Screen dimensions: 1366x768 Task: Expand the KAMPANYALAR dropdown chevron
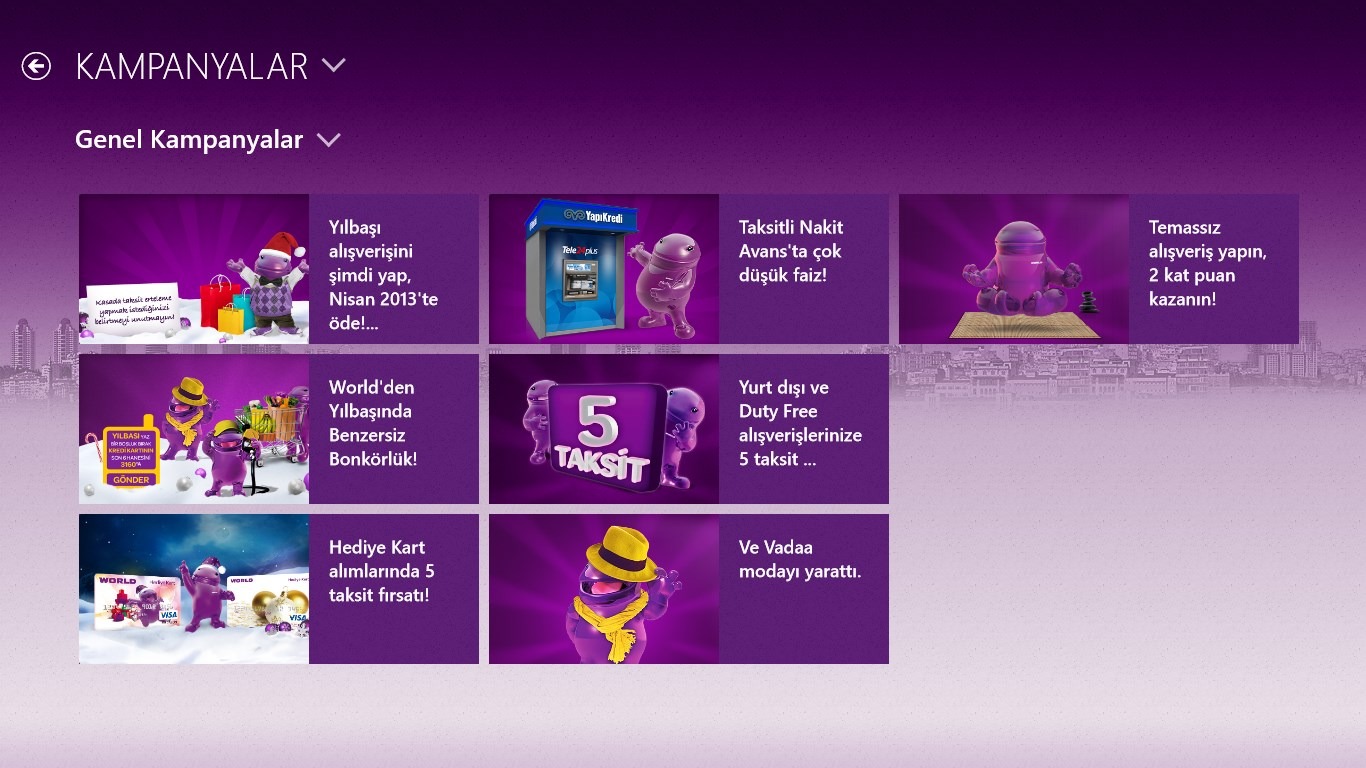pyautogui.click(x=333, y=66)
